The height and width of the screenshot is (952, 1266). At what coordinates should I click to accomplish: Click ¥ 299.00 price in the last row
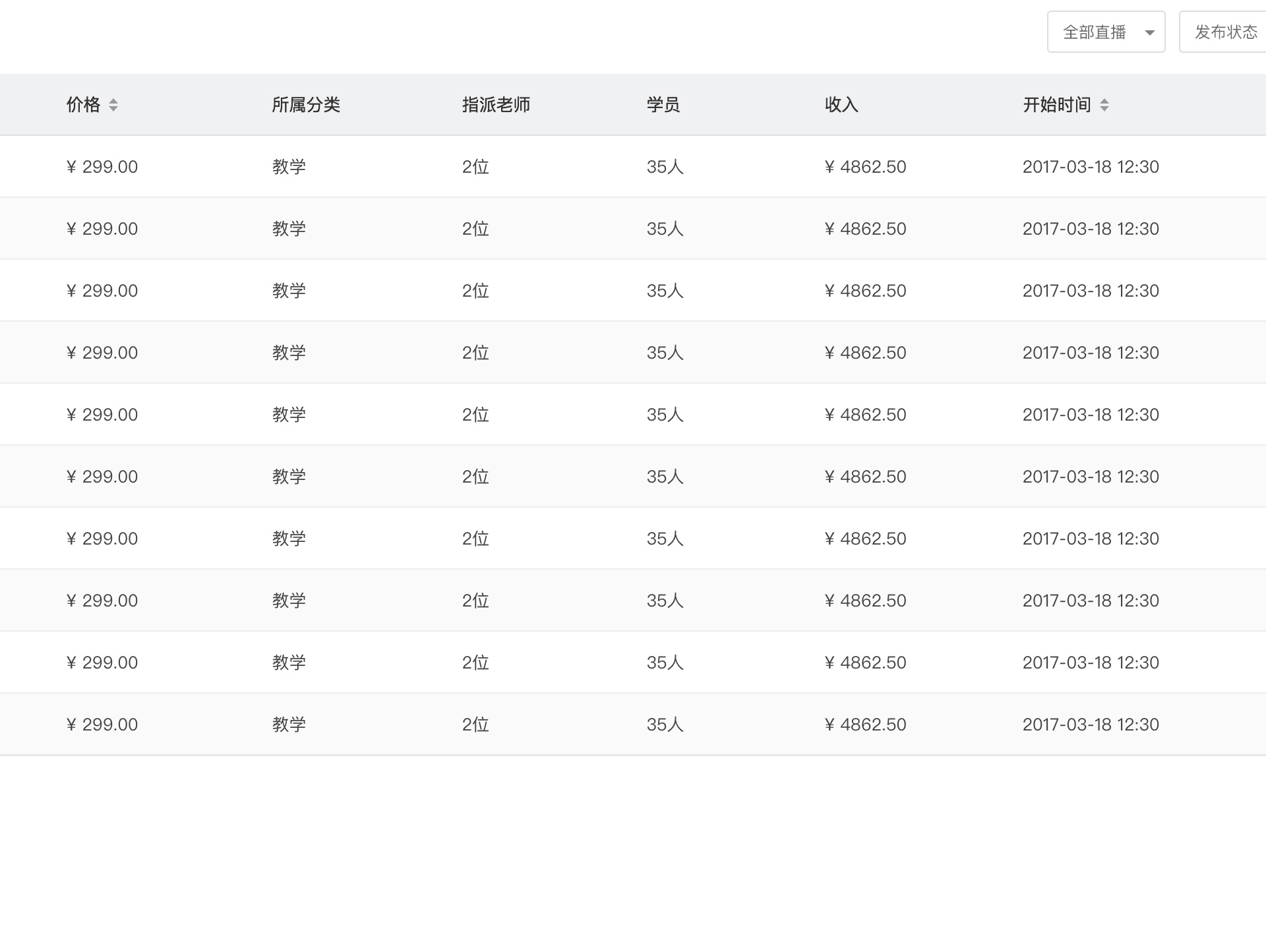coord(102,725)
